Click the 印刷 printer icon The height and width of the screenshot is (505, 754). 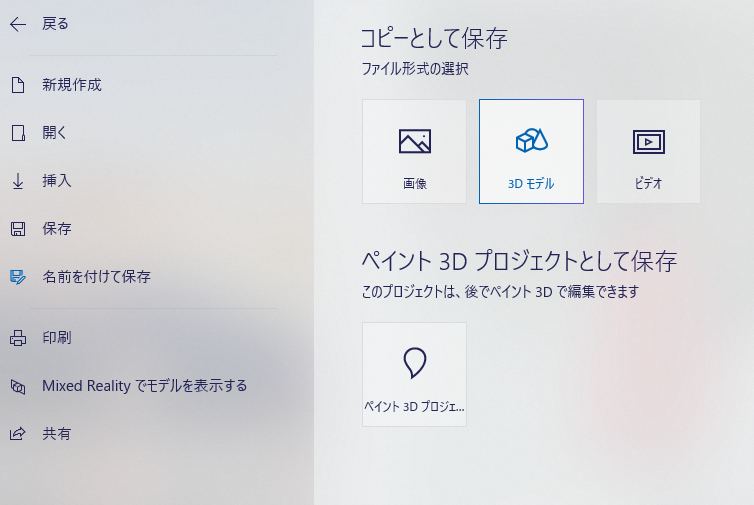18,338
